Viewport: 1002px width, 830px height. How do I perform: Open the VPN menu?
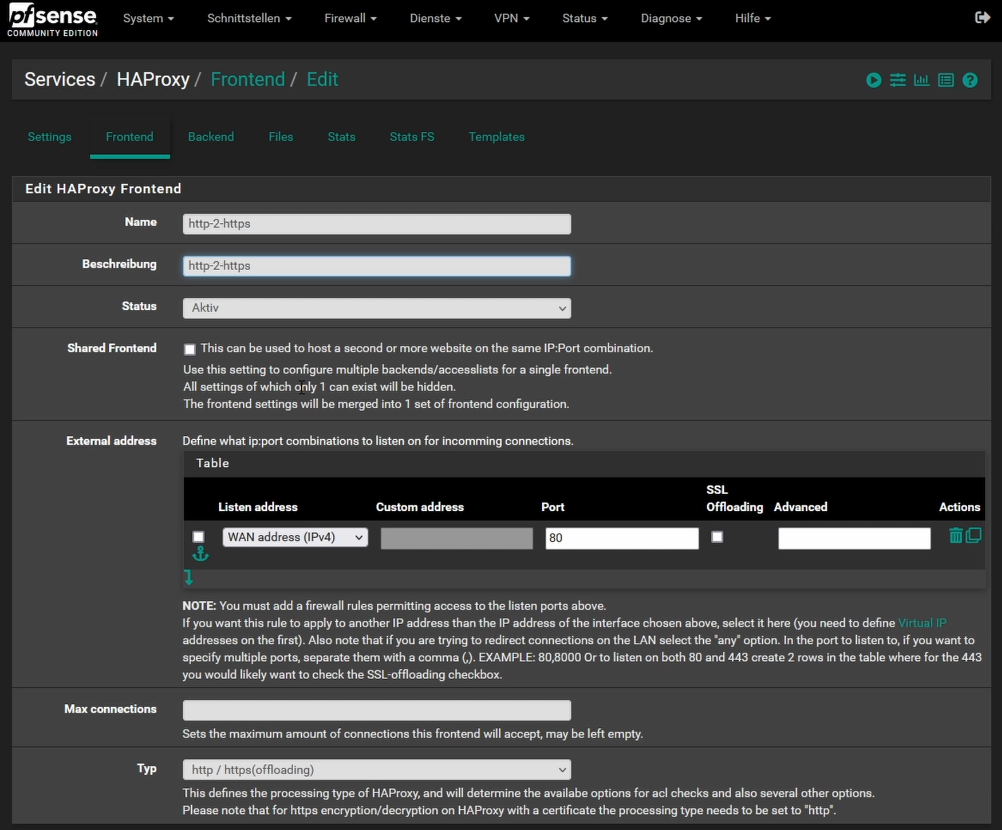pos(512,18)
